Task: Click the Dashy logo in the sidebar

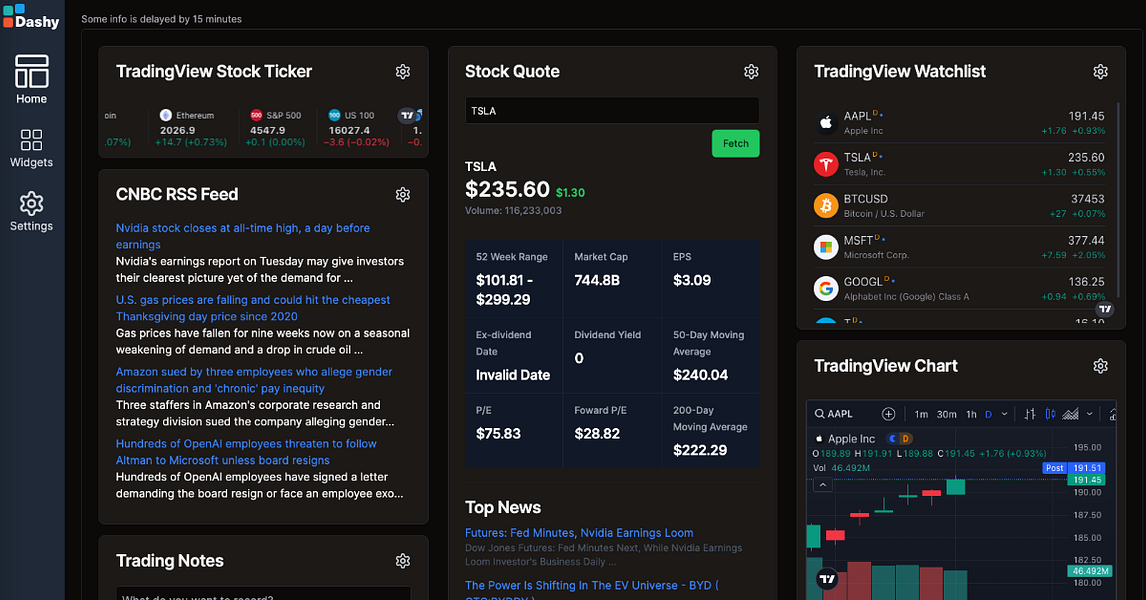Action: (31, 16)
